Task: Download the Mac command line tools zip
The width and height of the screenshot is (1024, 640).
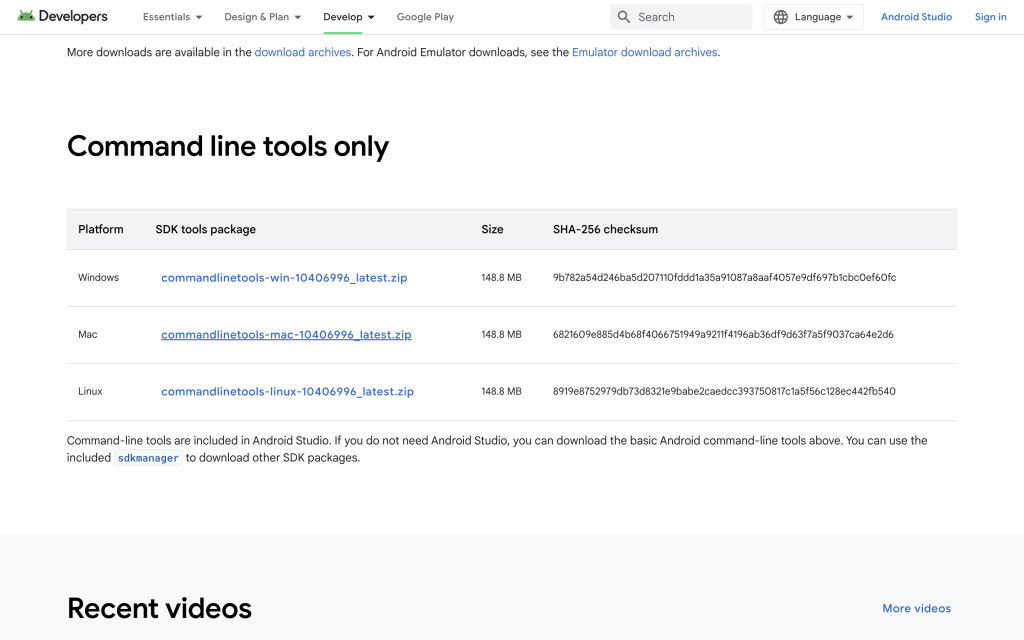Action: click(286, 335)
